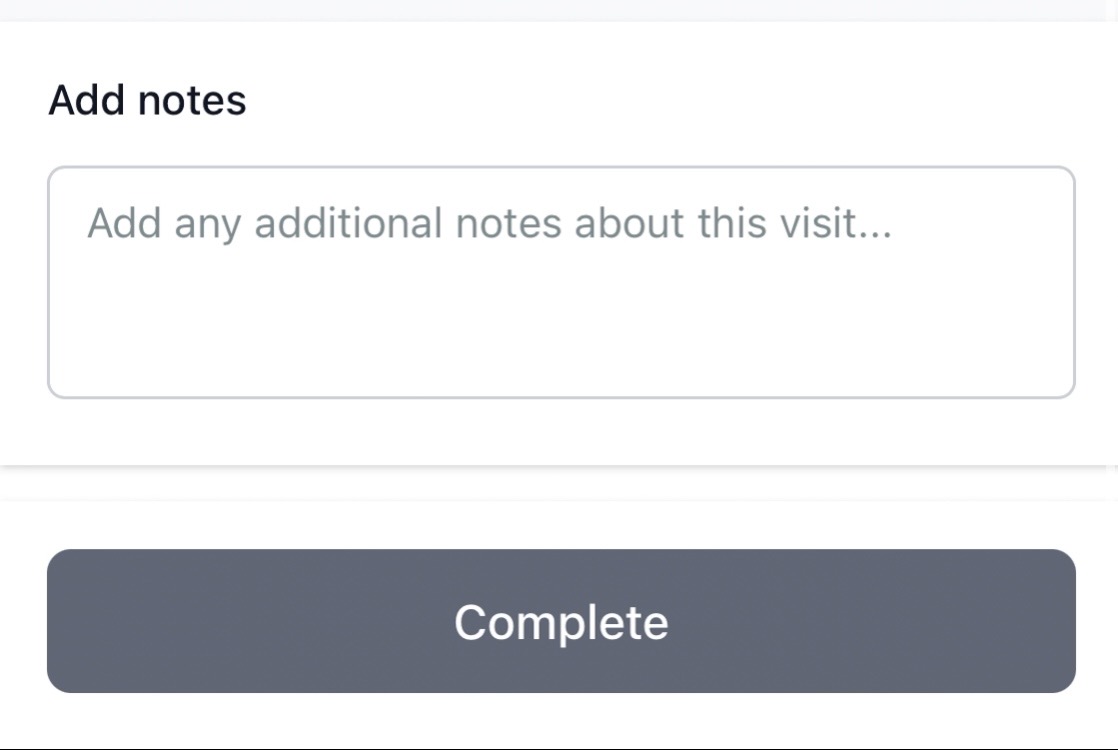1118x750 pixels.
Task: Choose the wide Complete action button
Action: click(561, 621)
